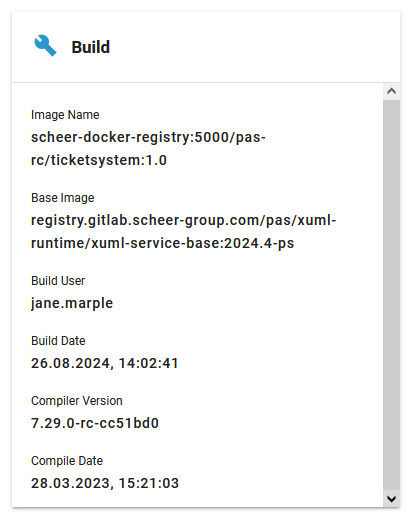This screenshot has height=518, width=411.
Task: Click the Compile Date label
Action: pos(67,461)
